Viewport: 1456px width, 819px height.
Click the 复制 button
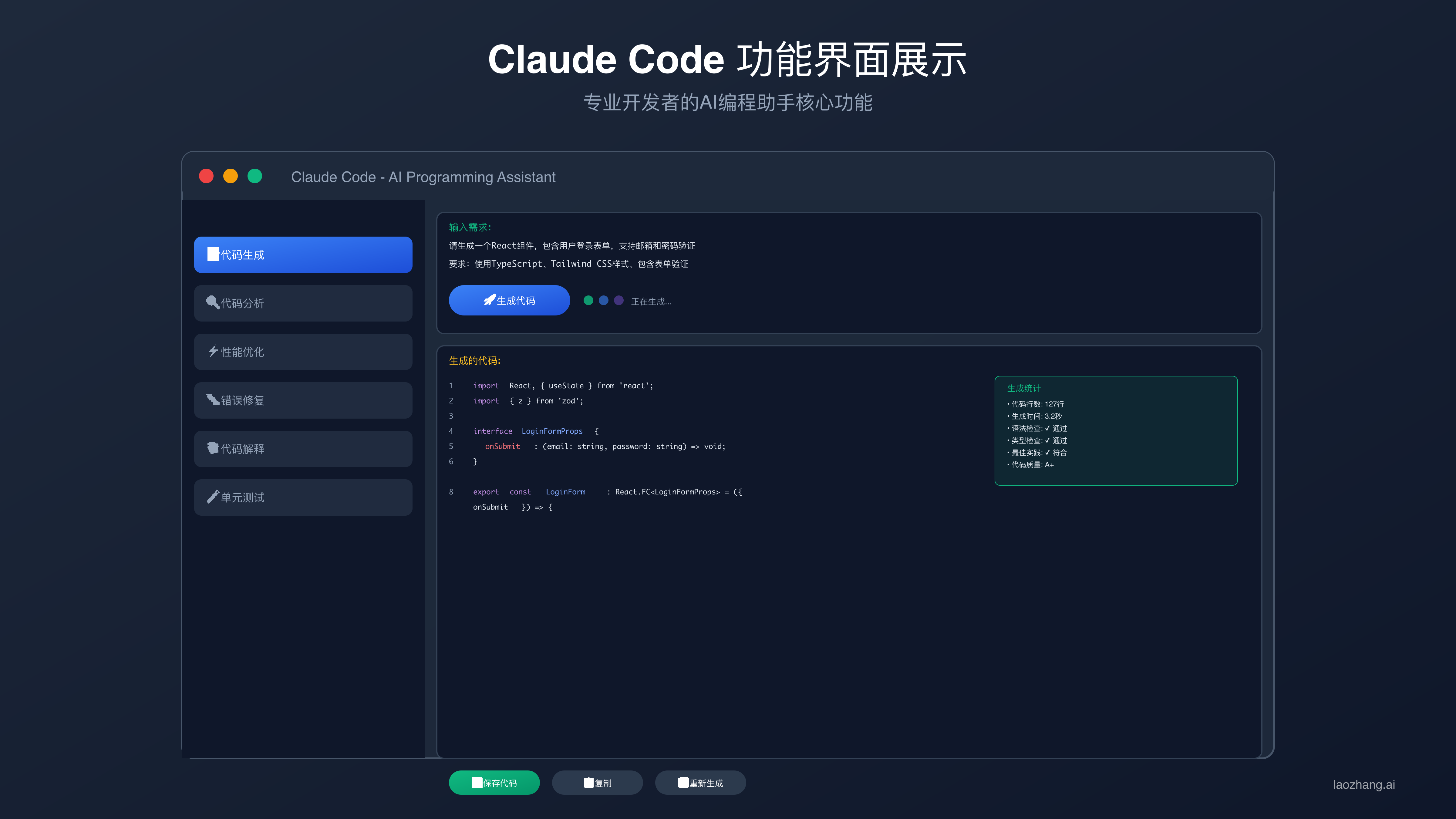pos(598,783)
